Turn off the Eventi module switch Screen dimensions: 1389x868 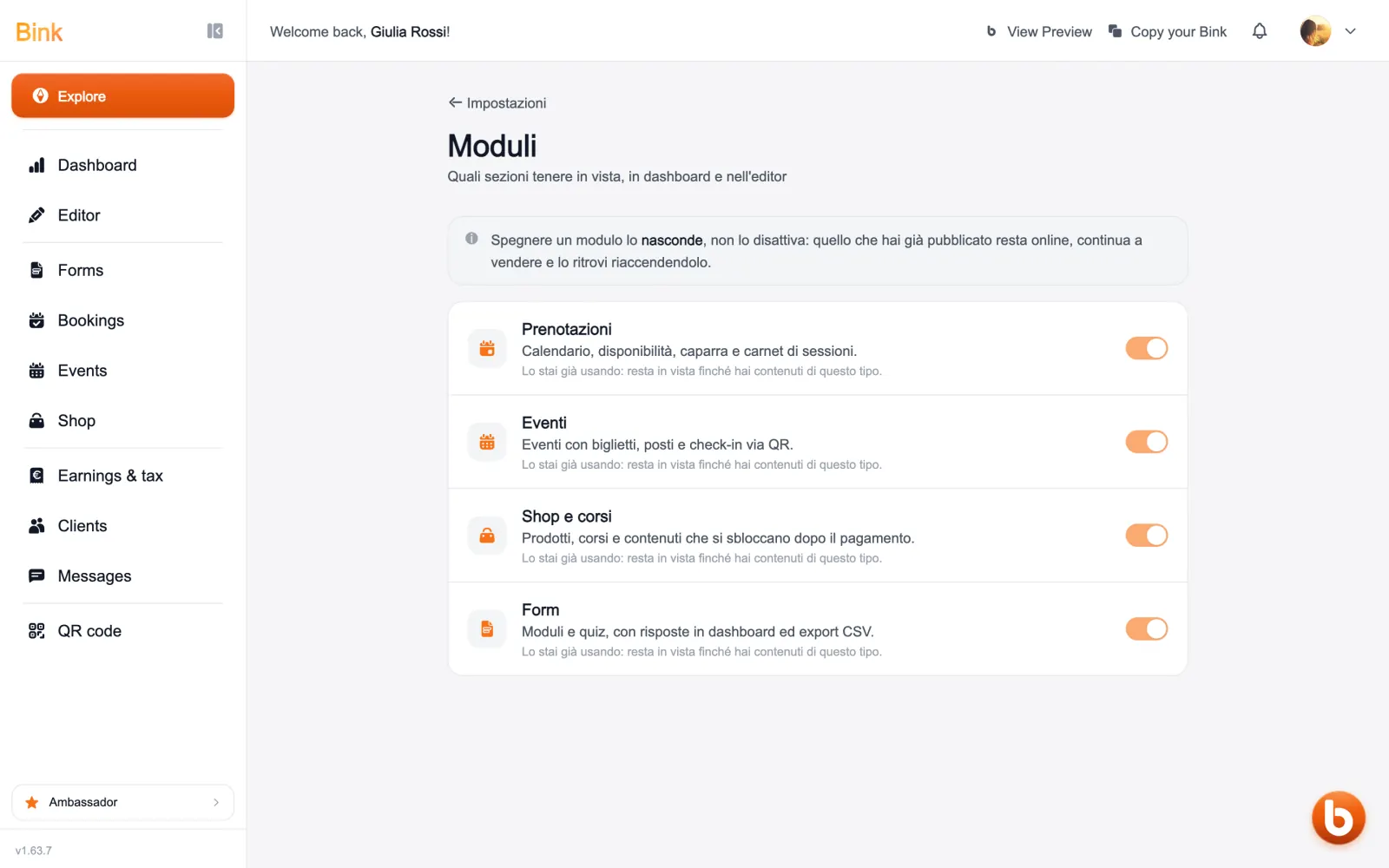(x=1146, y=442)
